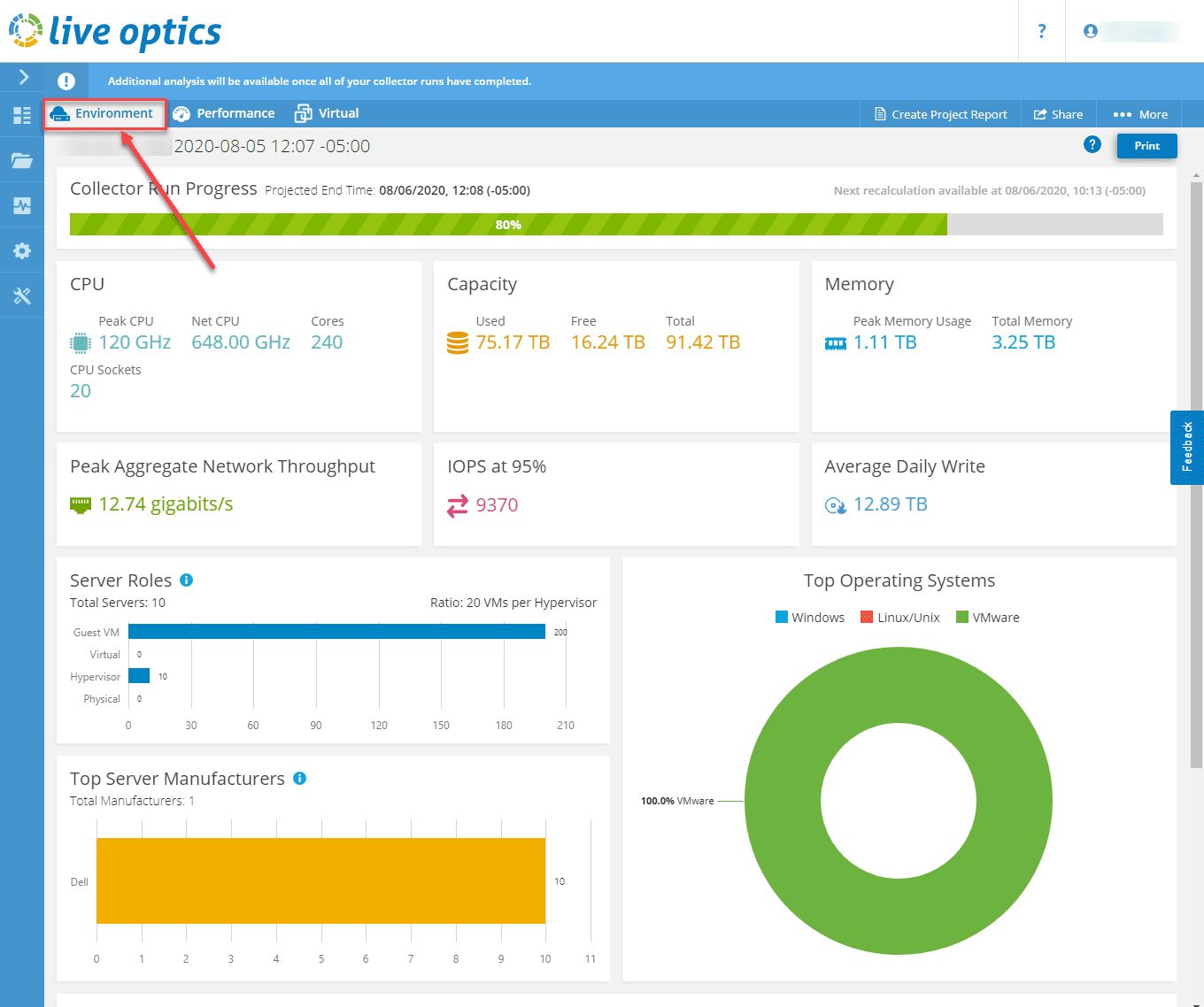This screenshot has width=1204, height=1007.
Task: Switch to the Environment tab
Action: pyautogui.click(x=104, y=113)
